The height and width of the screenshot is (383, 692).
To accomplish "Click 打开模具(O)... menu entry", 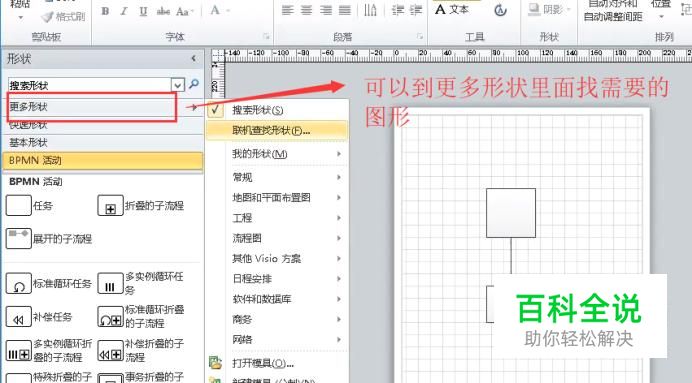I will click(277, 364).
